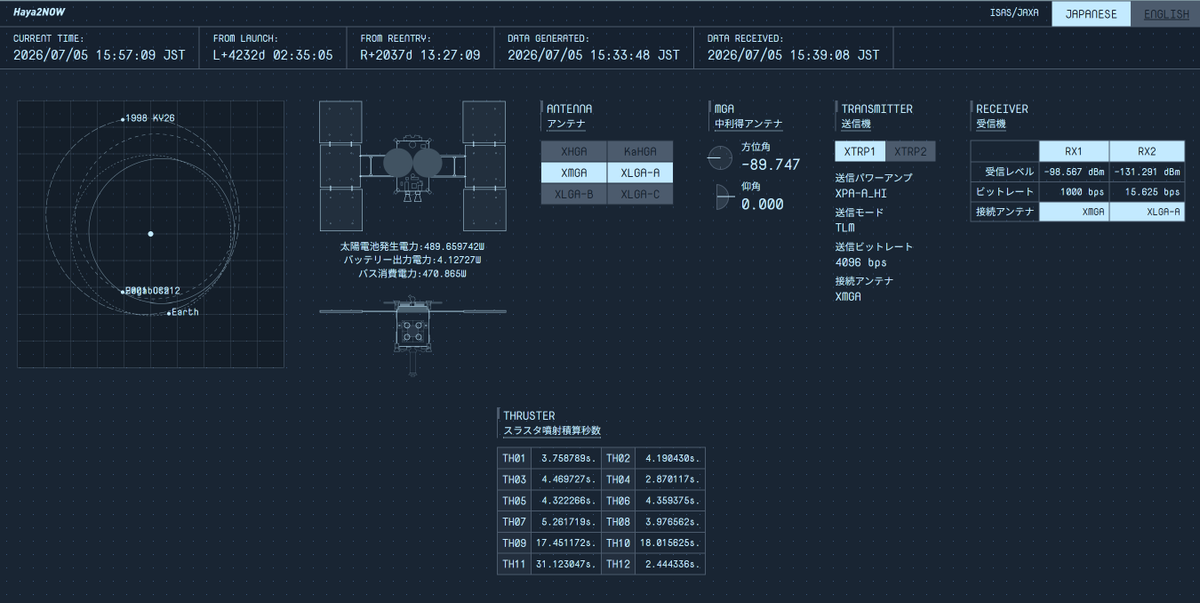Click the TH05 thruster value 4.322266s
Viewport: 1200px width, 603px height.
[566, 501]
